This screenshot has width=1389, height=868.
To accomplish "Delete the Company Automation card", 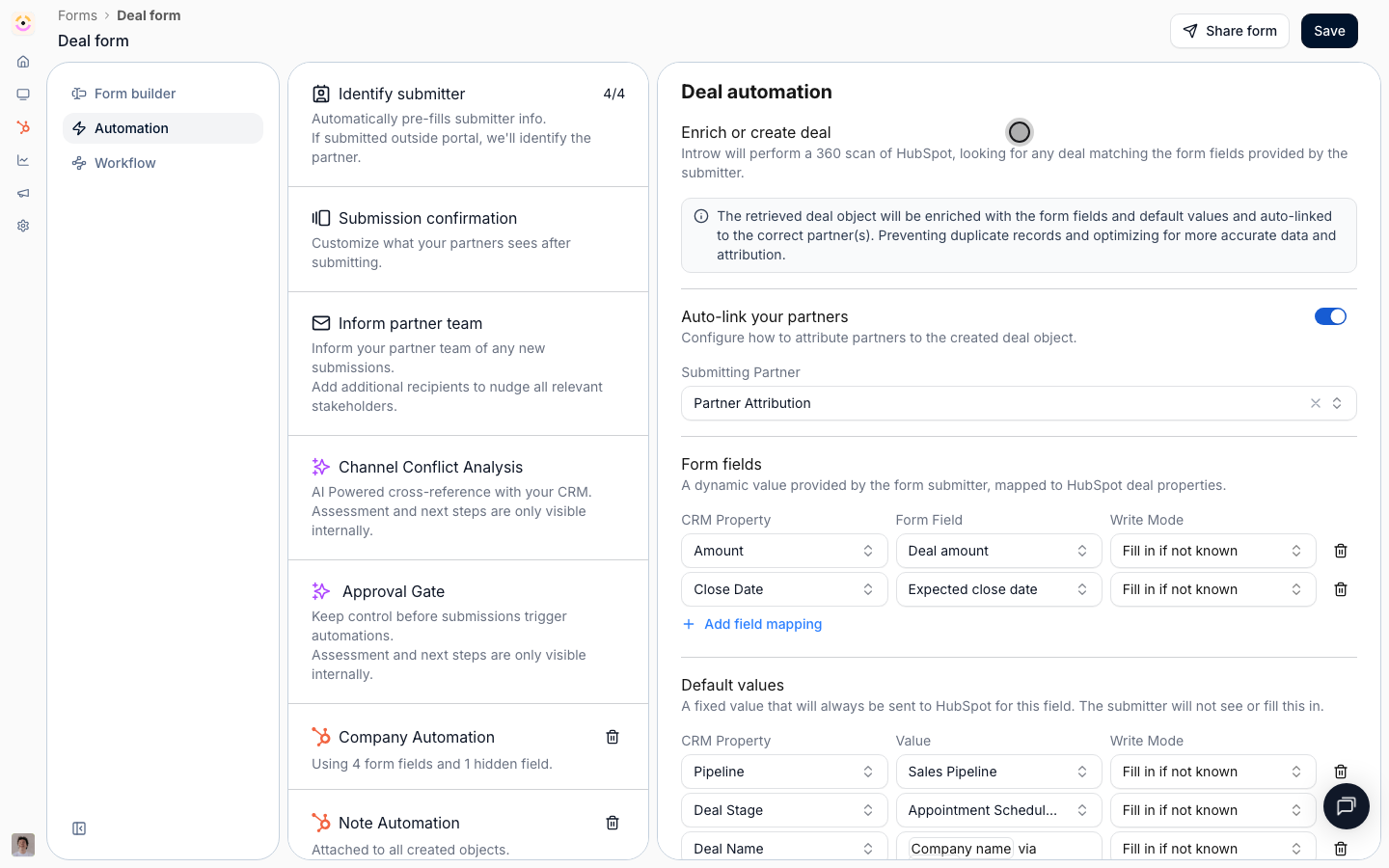I will [x=613, y=737].
